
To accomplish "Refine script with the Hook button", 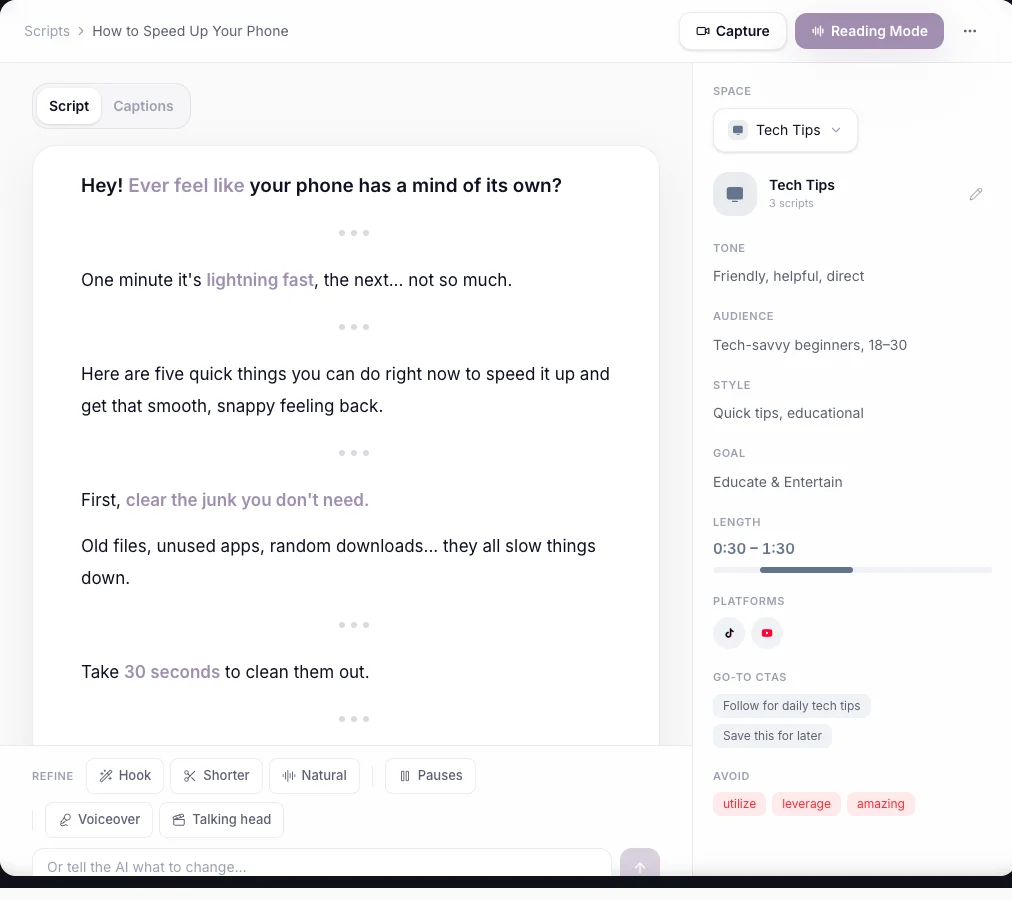I will tap(125, 775).
